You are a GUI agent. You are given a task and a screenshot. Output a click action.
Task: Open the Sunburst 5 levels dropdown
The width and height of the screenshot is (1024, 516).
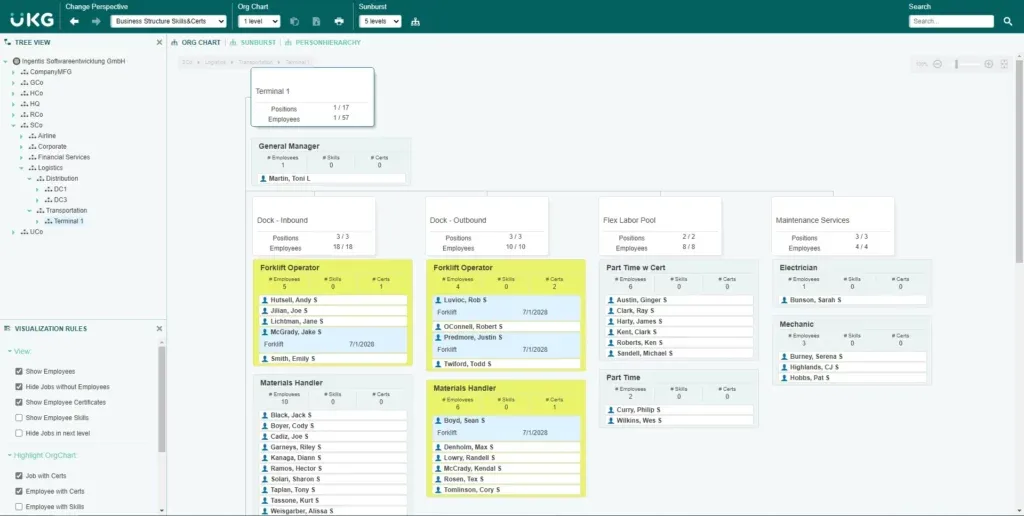click(x=380, y=22)
